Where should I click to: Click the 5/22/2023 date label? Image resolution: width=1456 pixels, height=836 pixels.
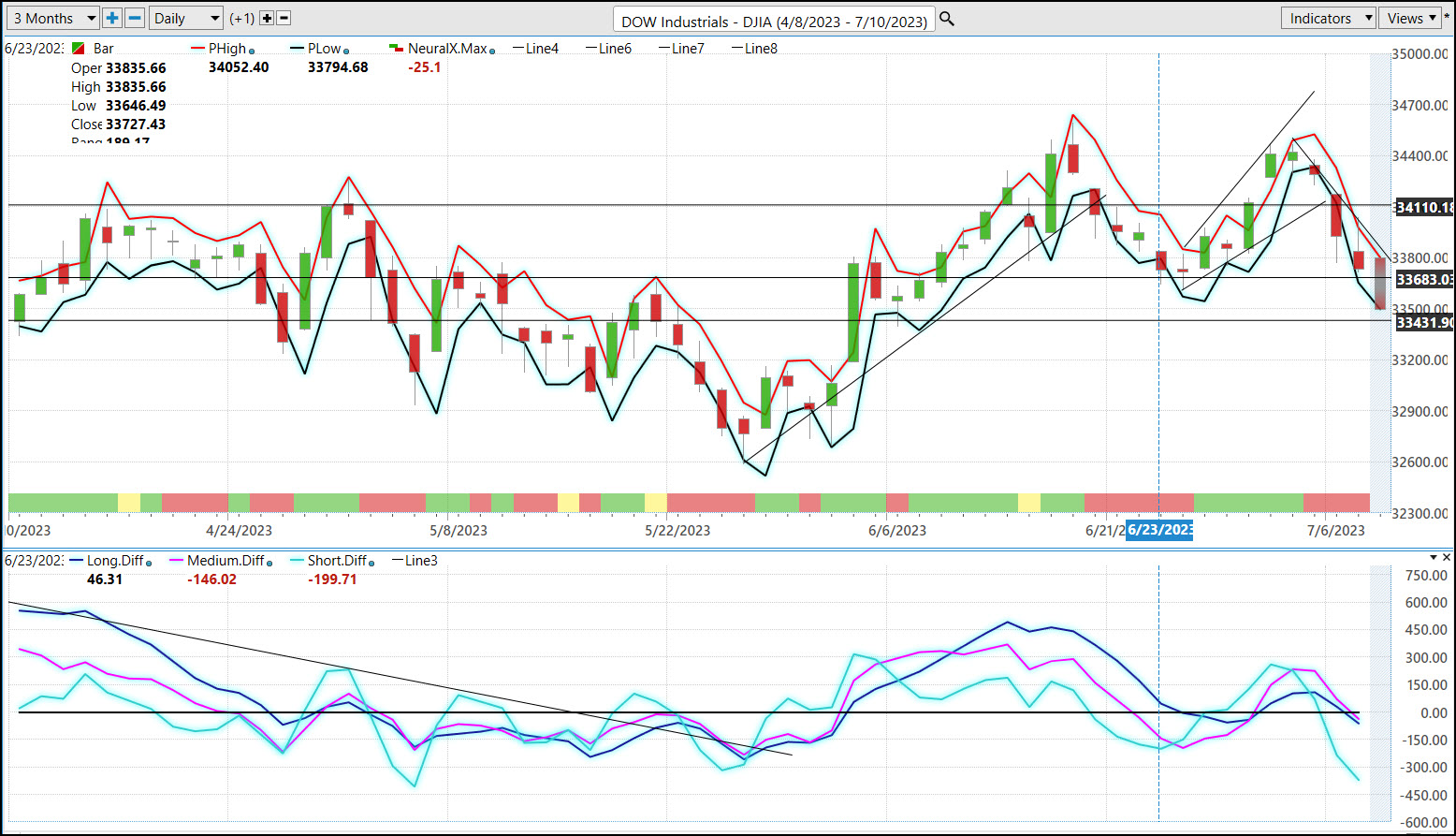[677, 530]
